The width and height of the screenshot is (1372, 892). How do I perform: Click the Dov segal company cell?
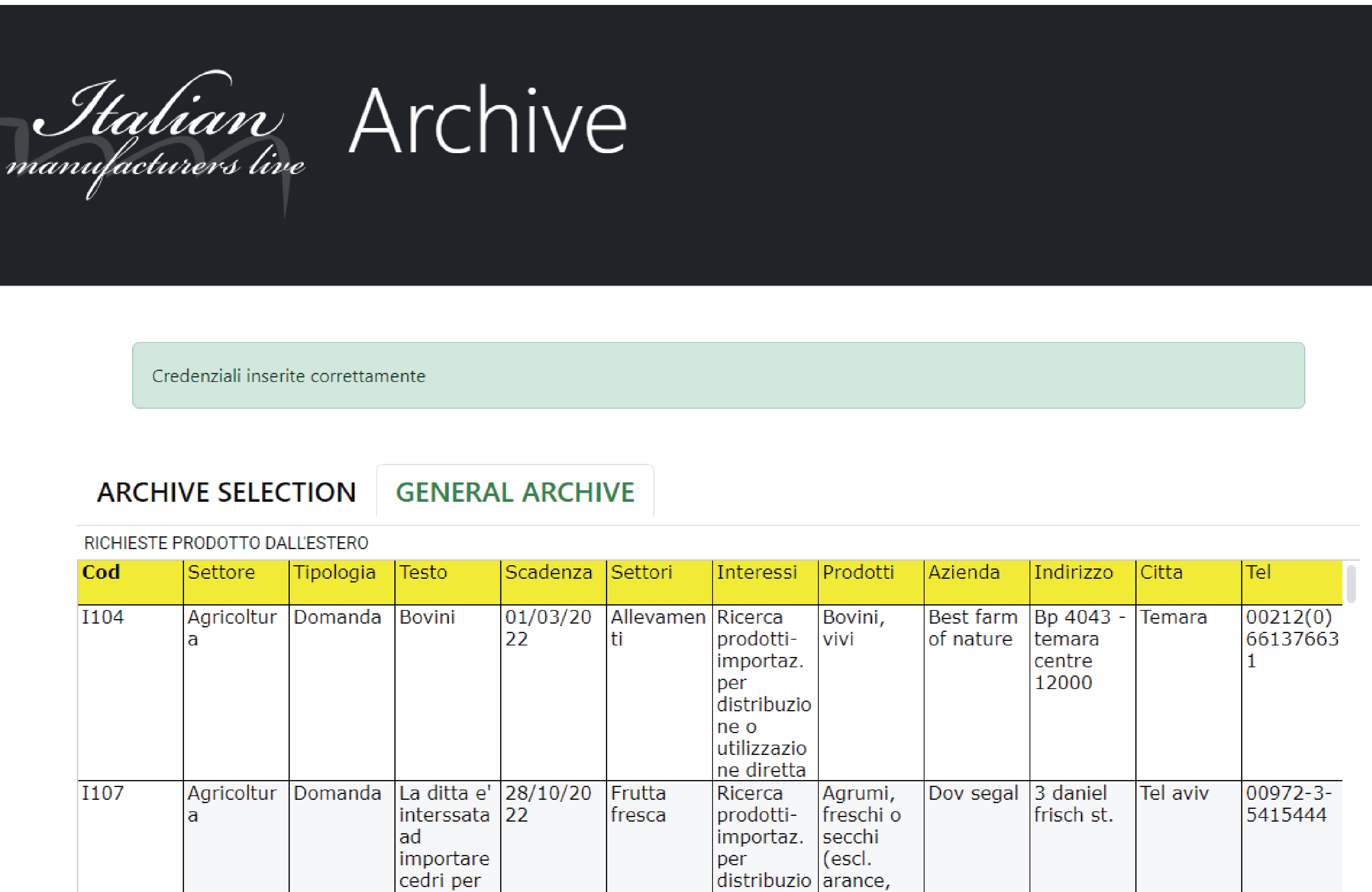[977, 837]
